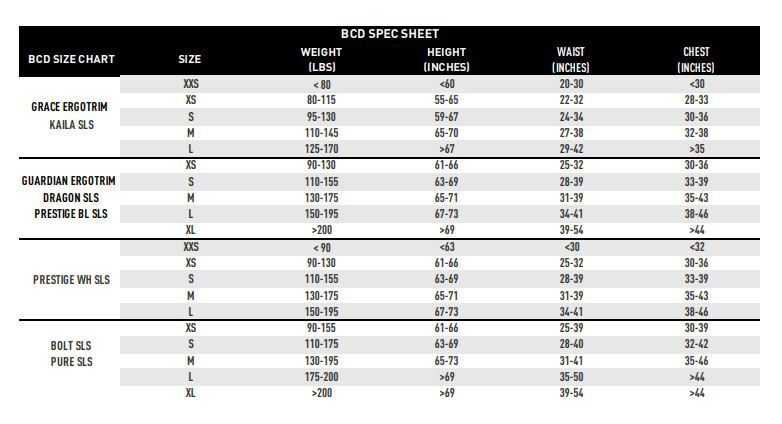Viewport: 782px width, 424px height.
Task: Click the DRAGON SLS model label
Action: [x=69, y=197]
